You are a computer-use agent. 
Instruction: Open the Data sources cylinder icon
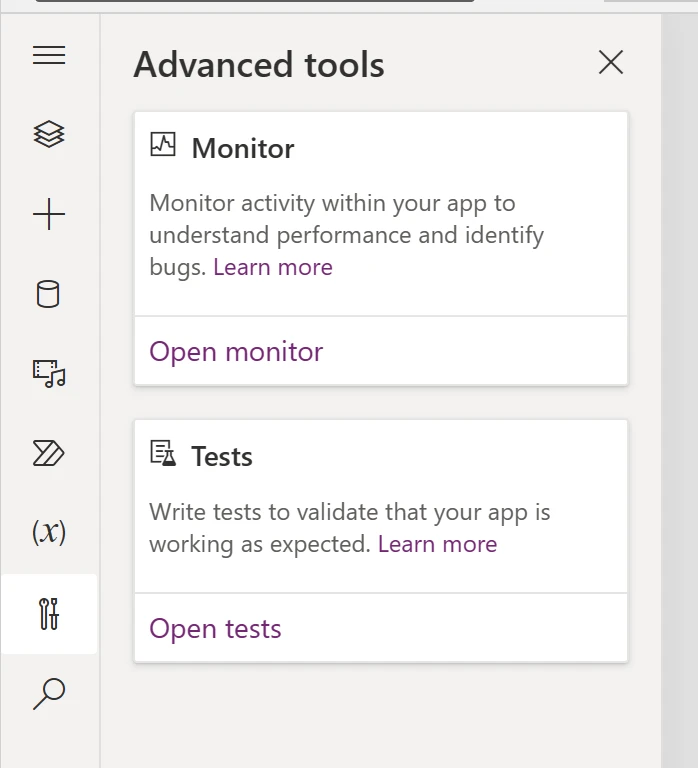click(x=49, y=294)
